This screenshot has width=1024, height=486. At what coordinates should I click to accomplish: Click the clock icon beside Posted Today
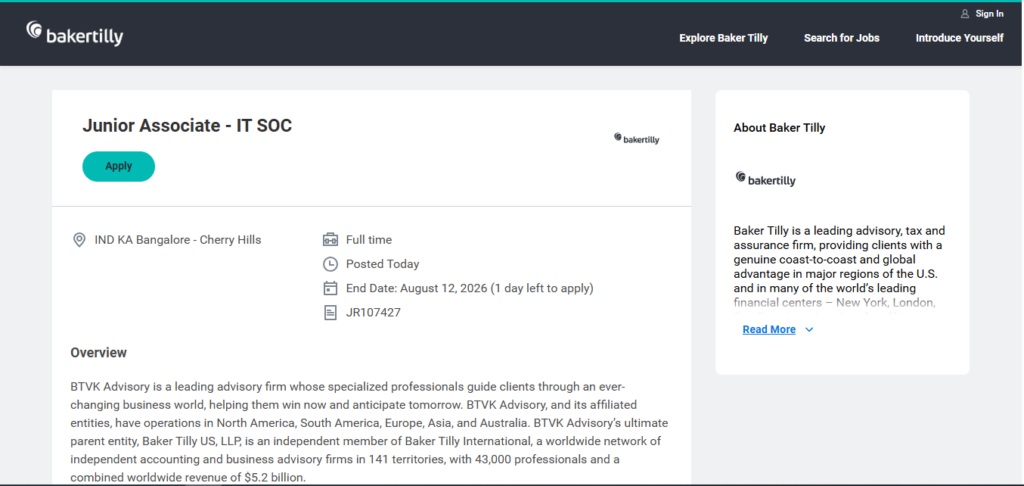click(x=330, y=264)
